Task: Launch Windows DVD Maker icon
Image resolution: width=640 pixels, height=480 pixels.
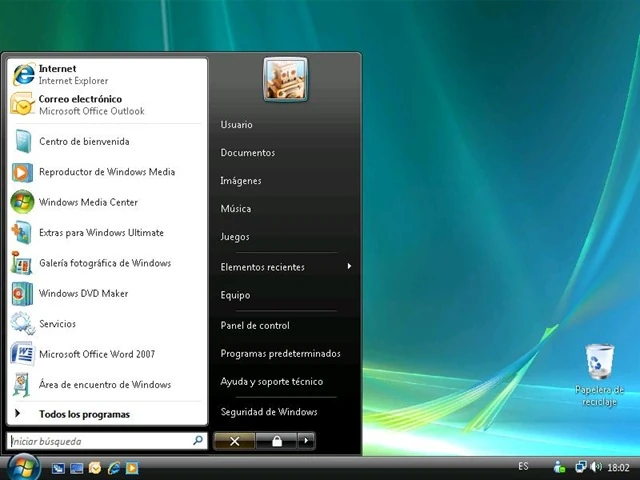Action: pyautogui.click(x=22, y=293)
